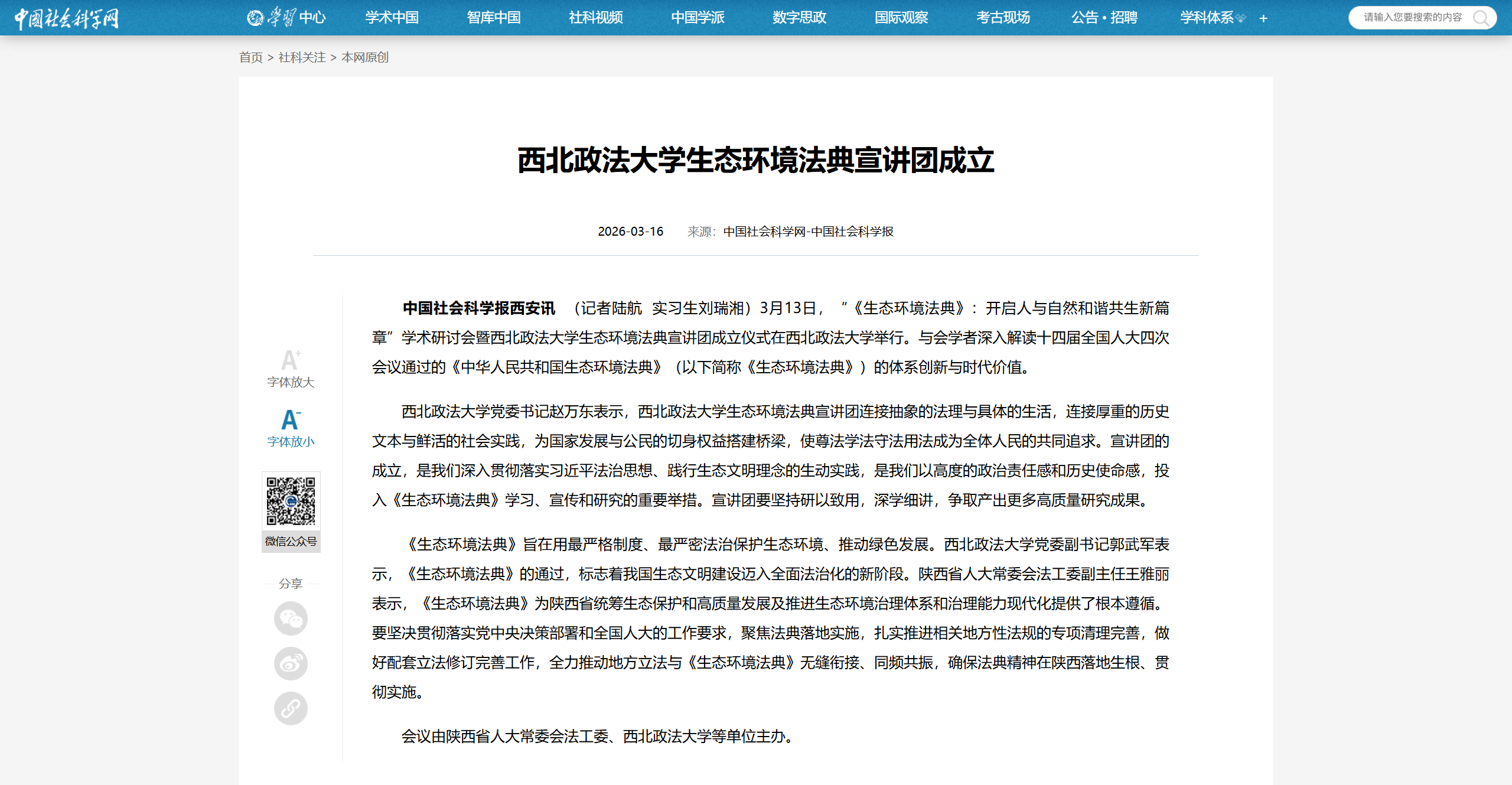Open 公告·招聘 navigation item
The width and height of the screenshot is (1512, 785).
pyautogui.click(x=1104, y=18)
